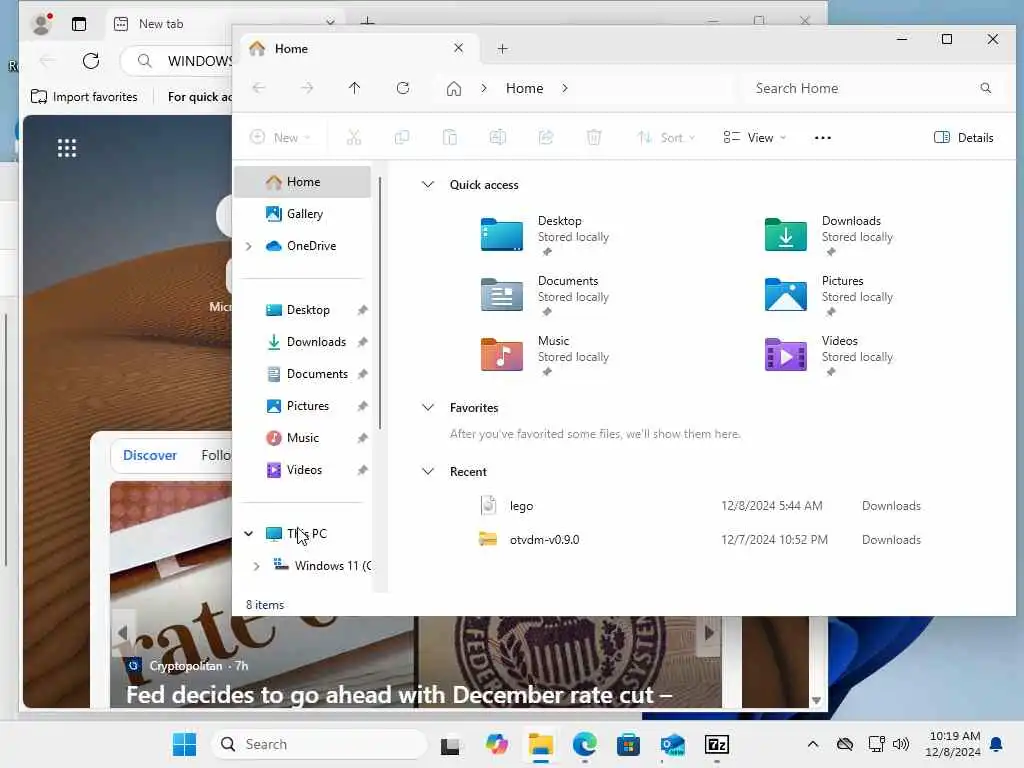Open the Music folder in Quick access

(545, 355)
